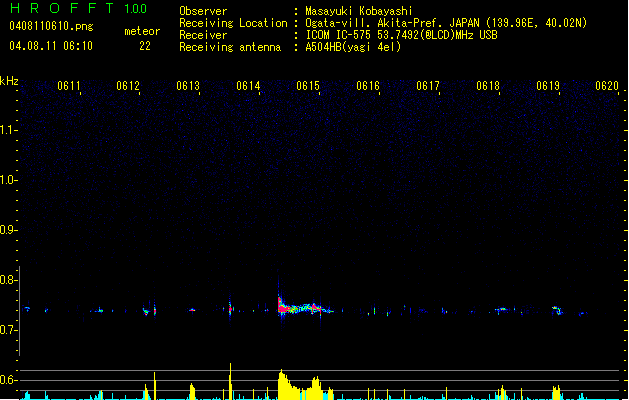Click the large meteor echo after 0614
Screen dimensions: 629x400
305,307
